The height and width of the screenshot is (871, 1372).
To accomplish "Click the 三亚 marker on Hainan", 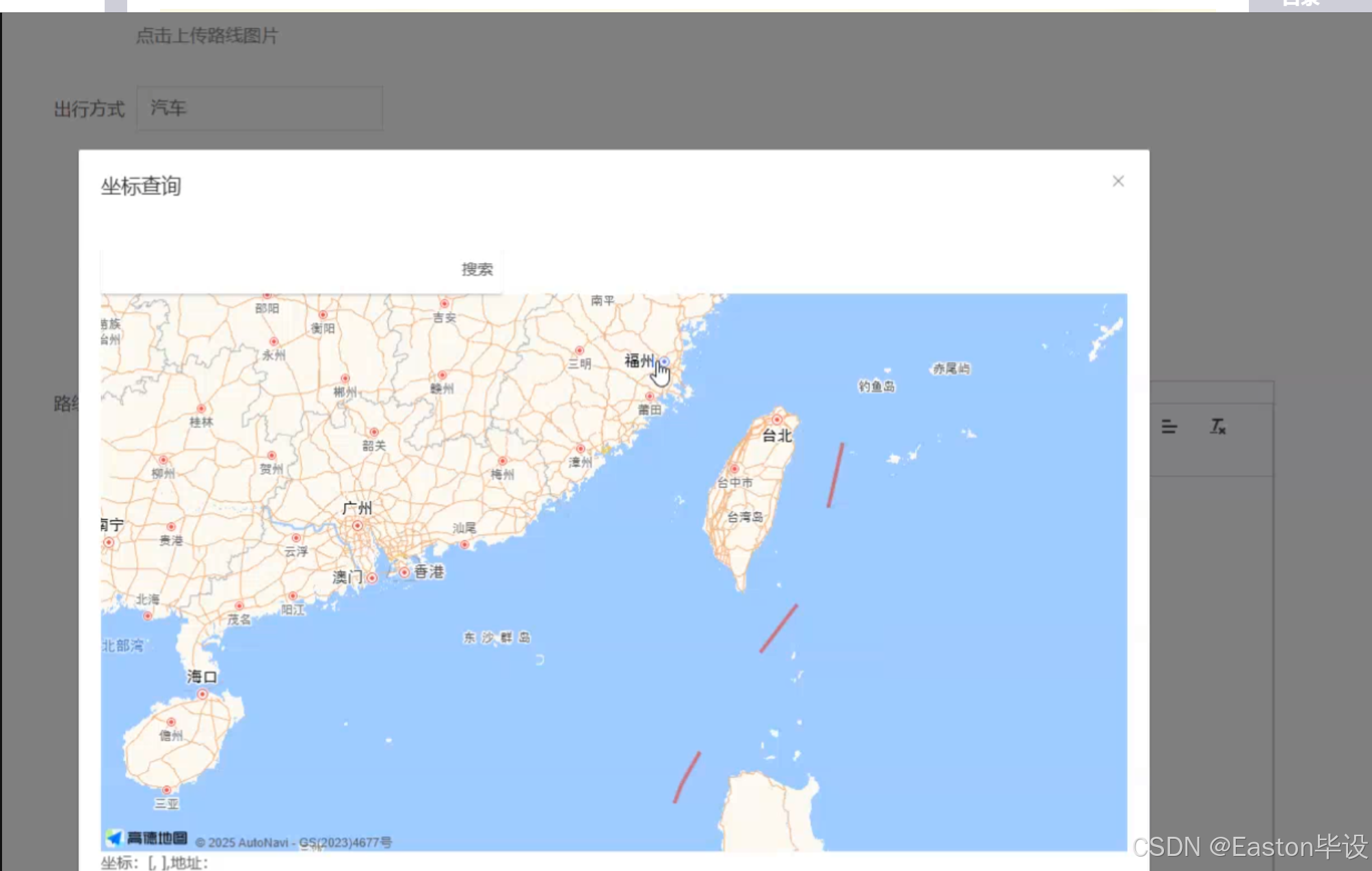I will click(166, 790).
